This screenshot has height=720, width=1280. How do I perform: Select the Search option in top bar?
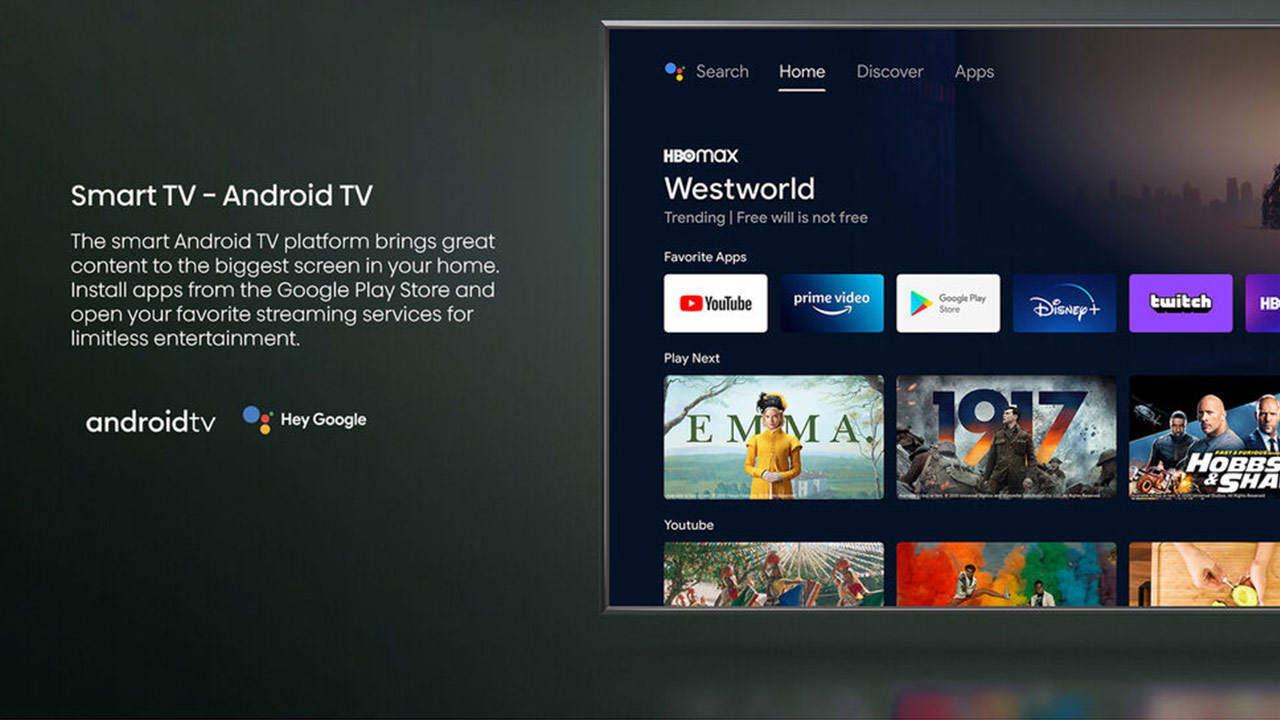(x=721, y=72)
